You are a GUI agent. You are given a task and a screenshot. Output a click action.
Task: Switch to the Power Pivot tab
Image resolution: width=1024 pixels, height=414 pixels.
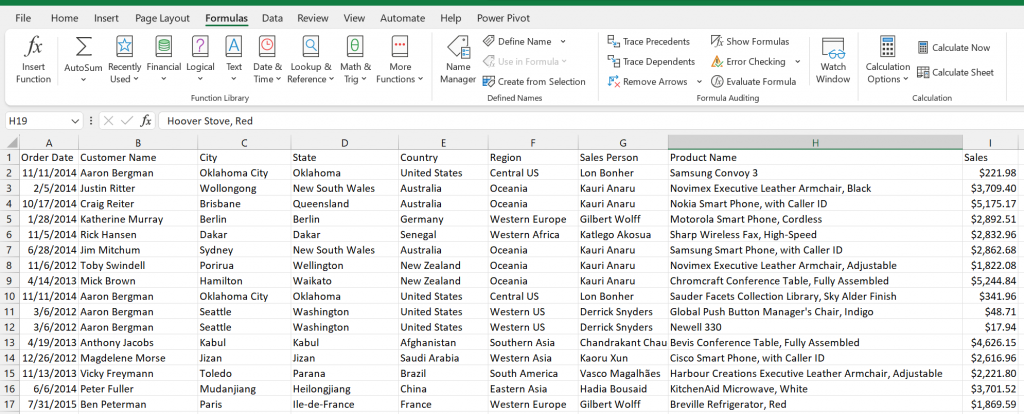pos(503,18)
